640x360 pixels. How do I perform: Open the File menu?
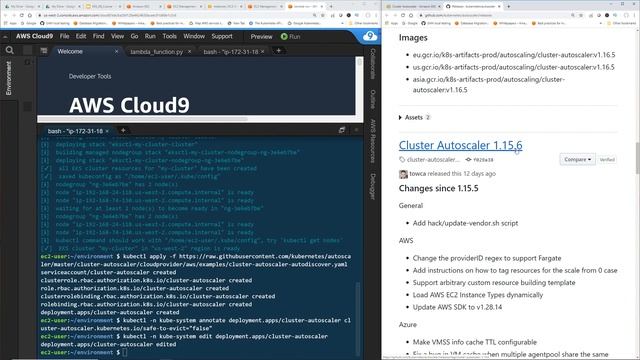(x=64, y=36)
